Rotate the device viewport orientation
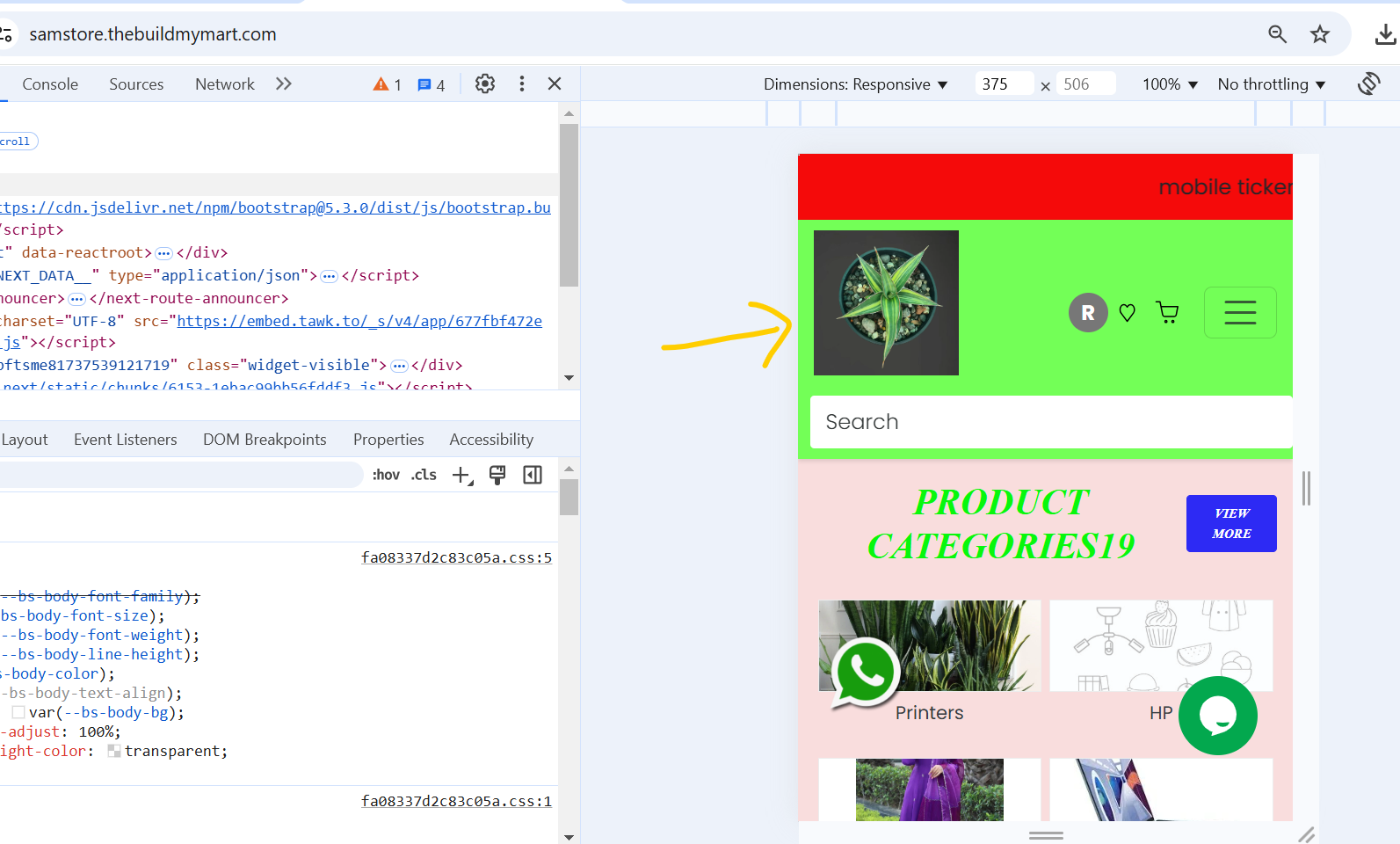 1368,84
